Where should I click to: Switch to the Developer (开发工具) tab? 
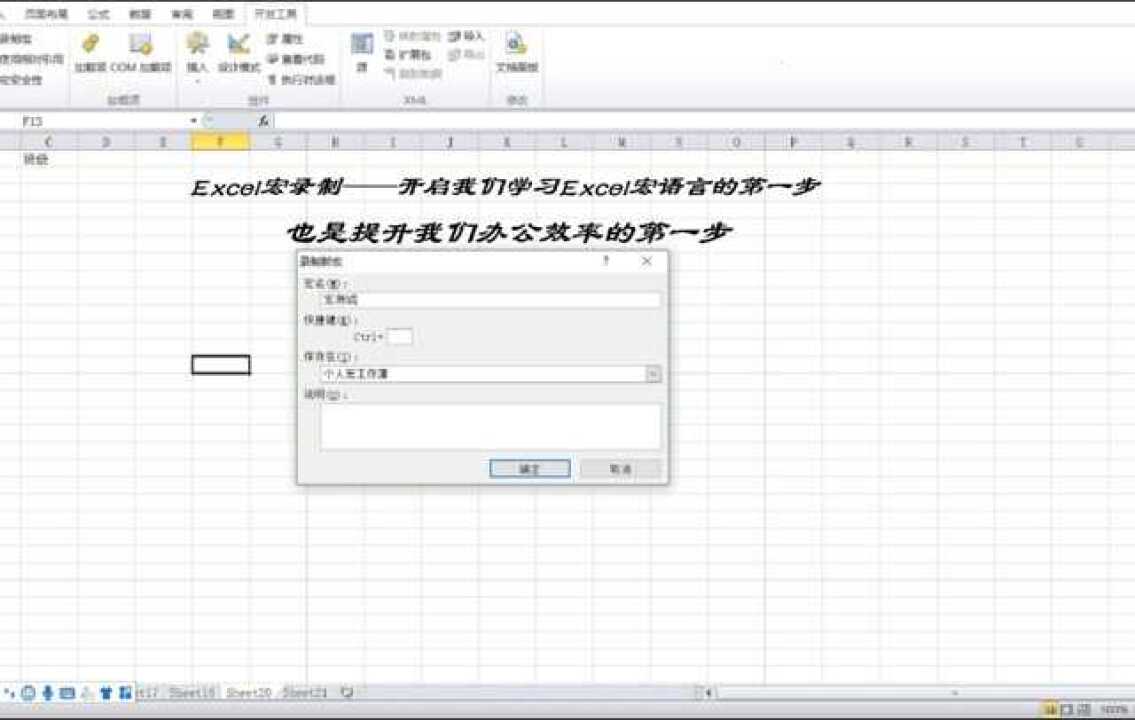click(275, 14)
